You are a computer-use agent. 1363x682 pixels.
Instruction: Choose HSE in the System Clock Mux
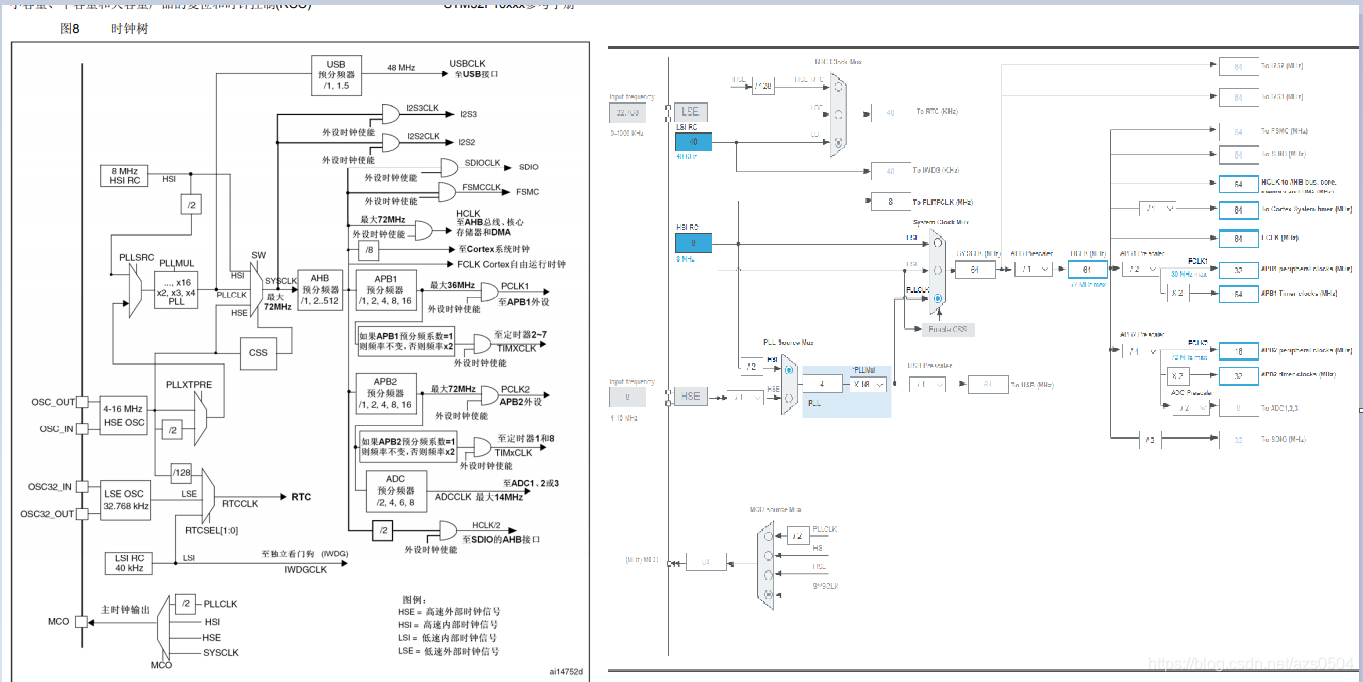(938, 270)
